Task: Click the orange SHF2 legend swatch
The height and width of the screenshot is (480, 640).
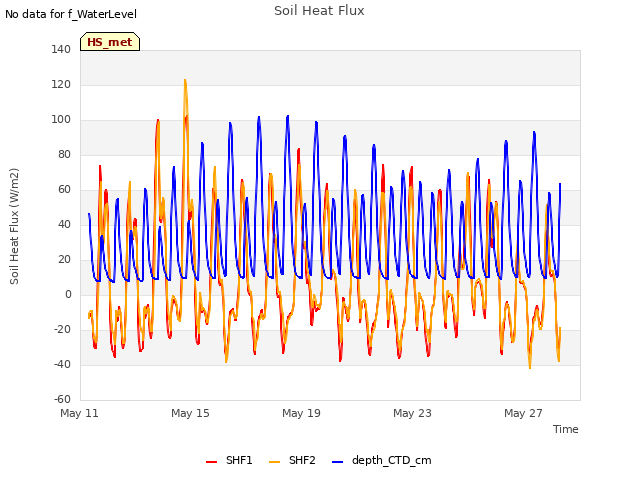Action: pos(275,462)
